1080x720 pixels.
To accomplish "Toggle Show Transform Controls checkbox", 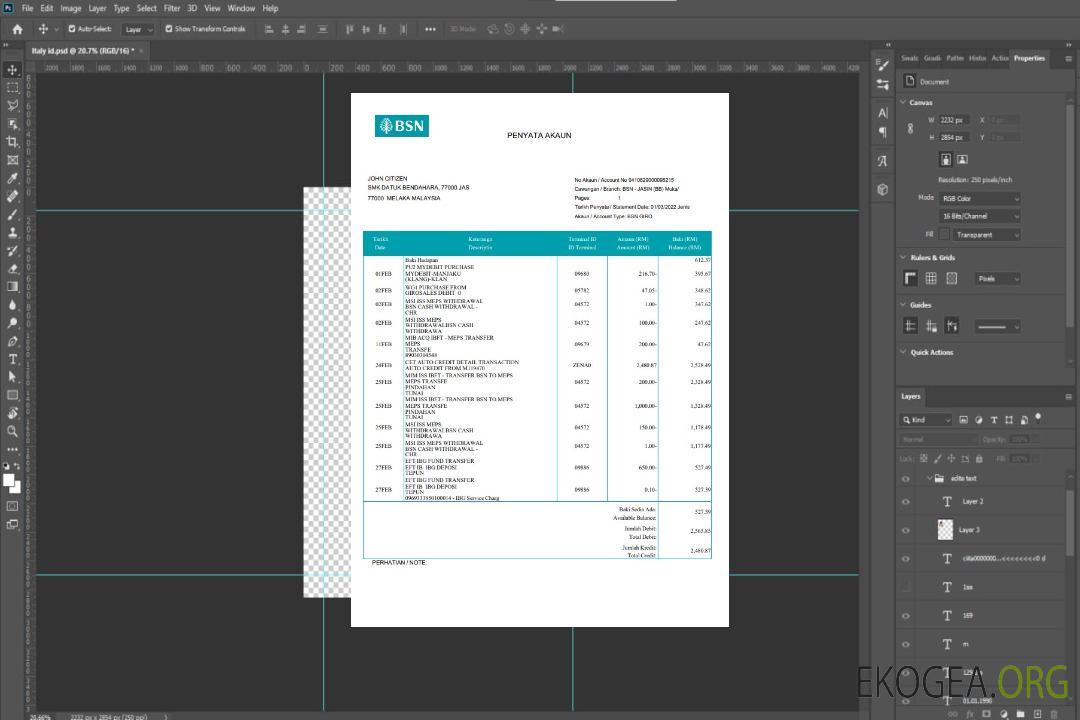I will tap(169, 29).
